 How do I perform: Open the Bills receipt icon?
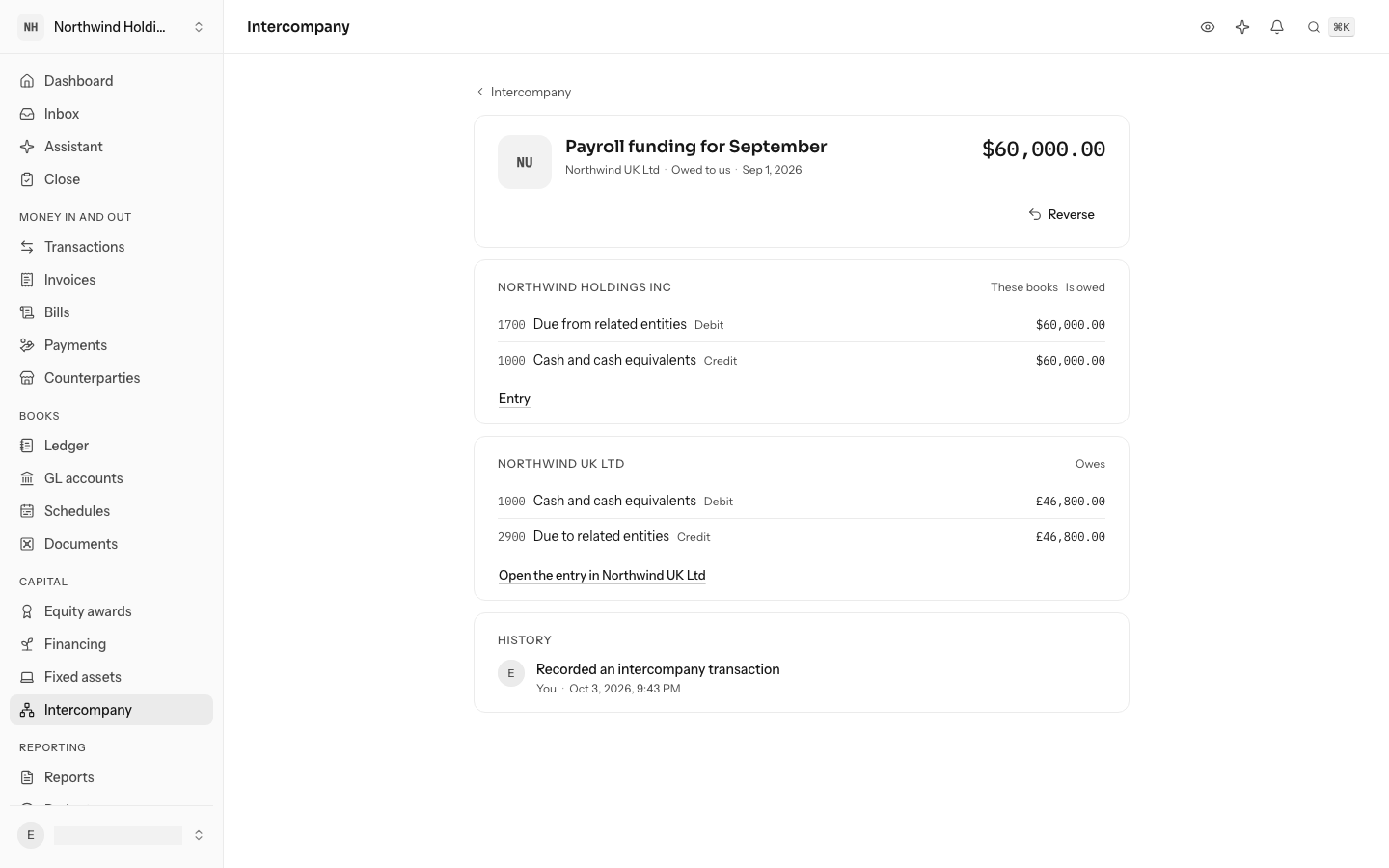tap(27, 312)
